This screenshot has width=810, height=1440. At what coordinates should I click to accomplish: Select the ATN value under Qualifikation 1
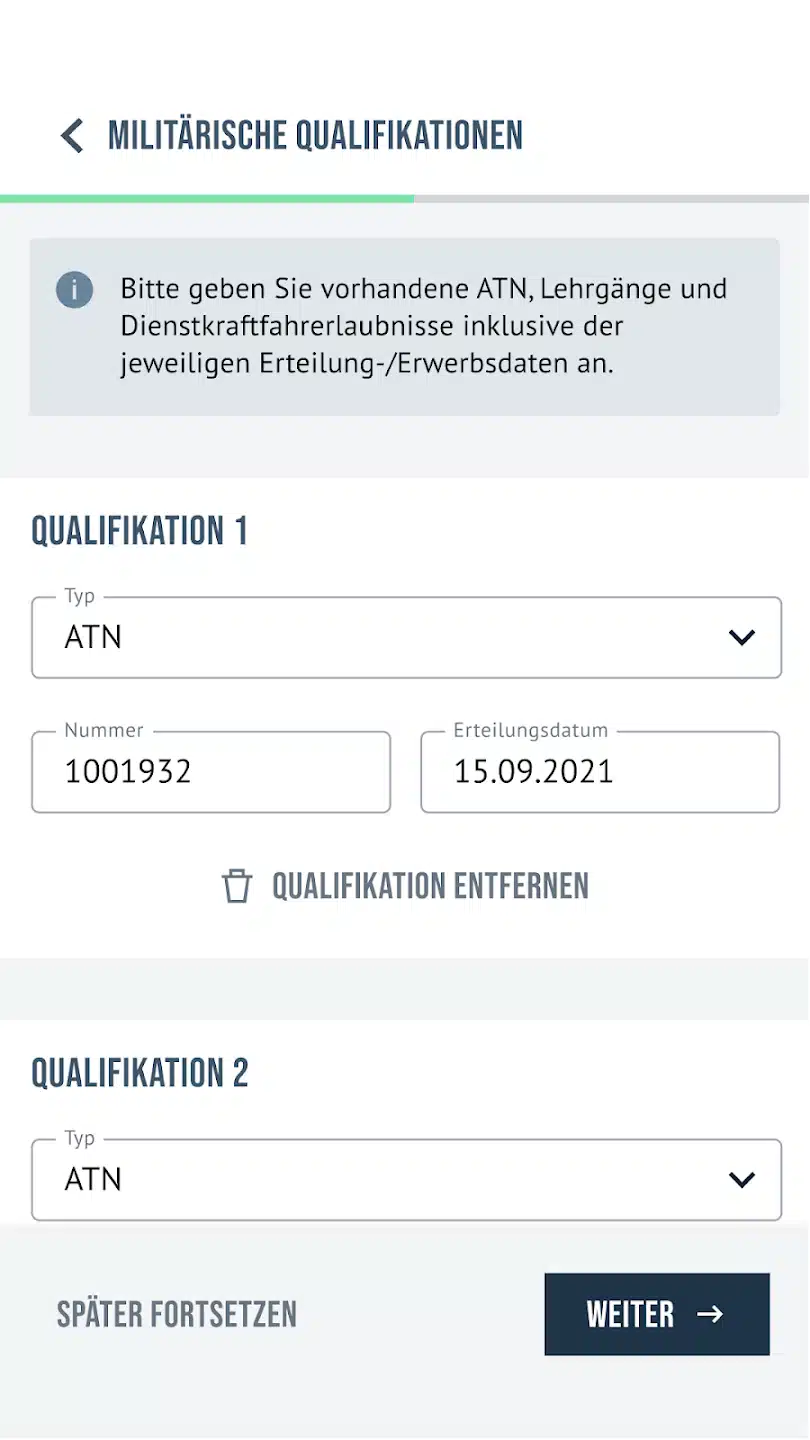pyautogui.click(x=93, y=638)
